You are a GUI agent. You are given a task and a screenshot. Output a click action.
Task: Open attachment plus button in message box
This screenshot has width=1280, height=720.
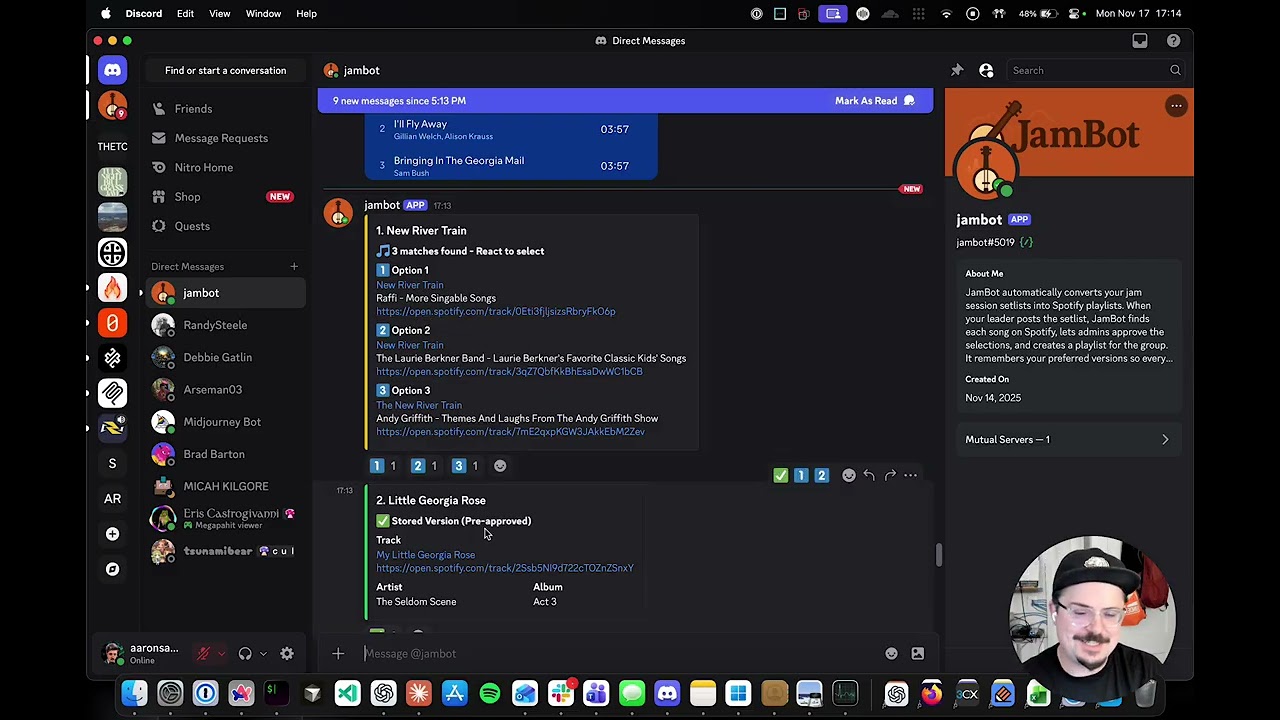(338, 654)
